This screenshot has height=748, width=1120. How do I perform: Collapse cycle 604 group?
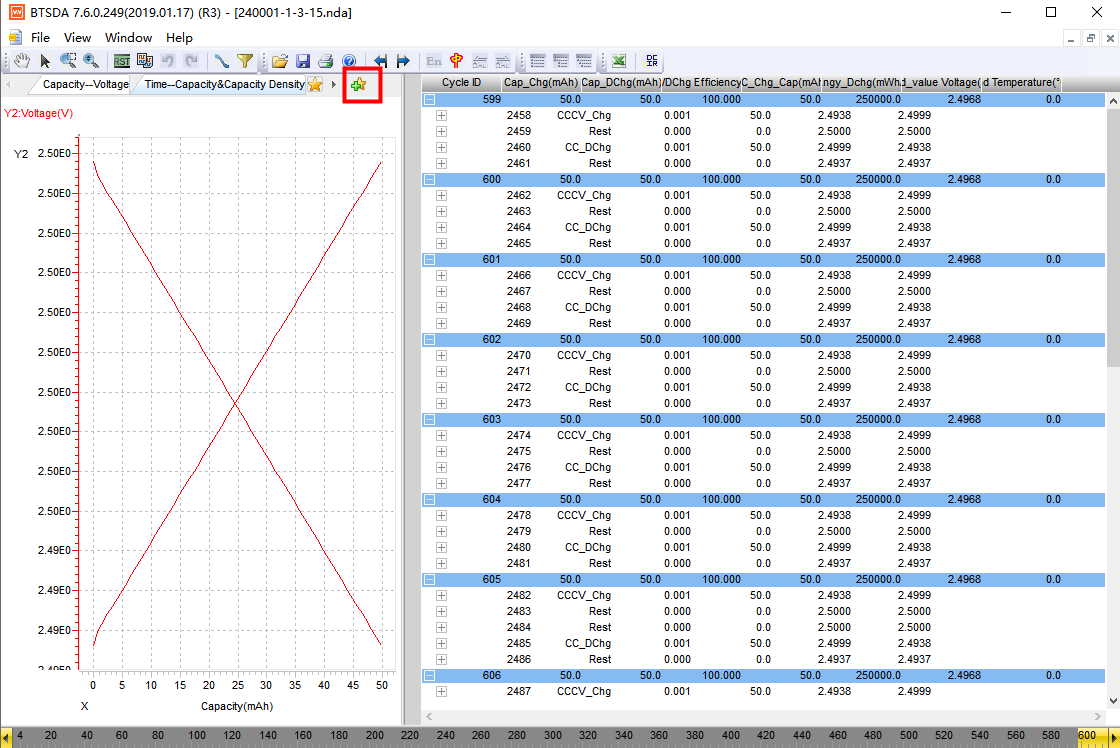click(429, 499)
